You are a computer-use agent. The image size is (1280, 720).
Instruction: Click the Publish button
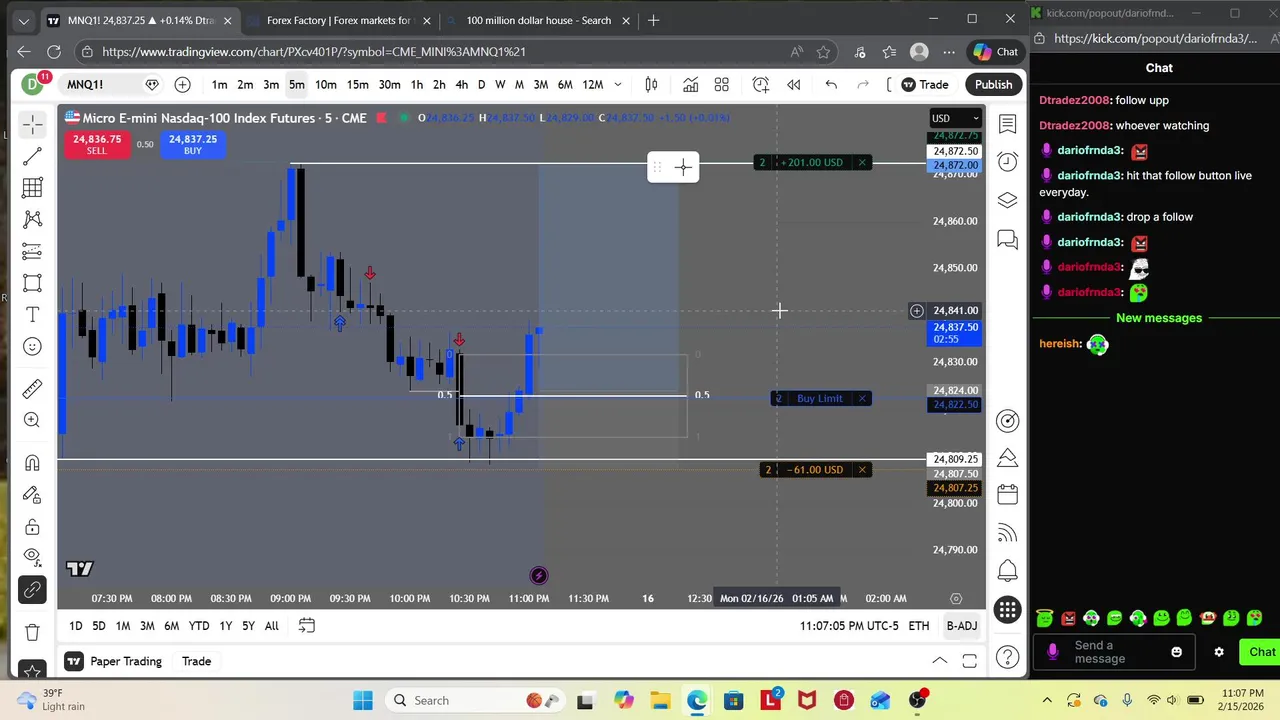pos(993,85)
